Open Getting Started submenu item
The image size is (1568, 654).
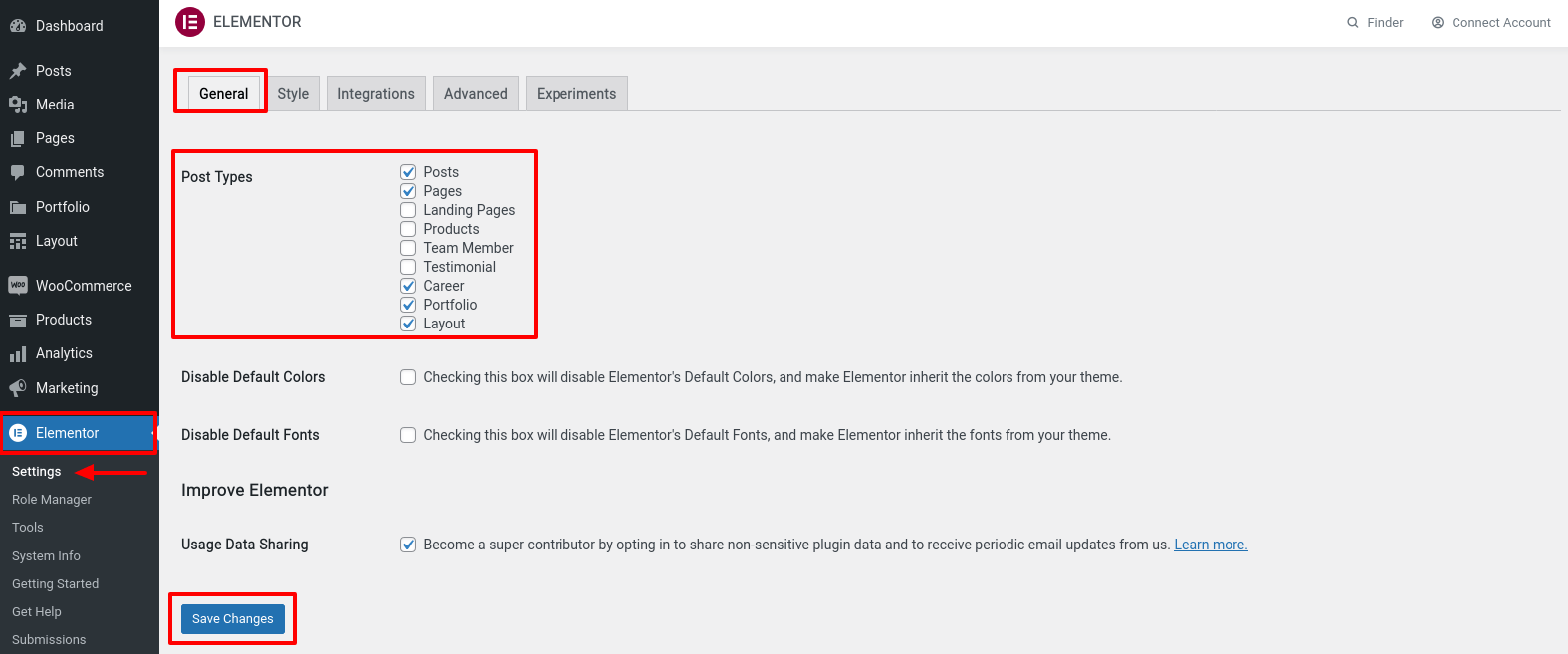(55, 584)
